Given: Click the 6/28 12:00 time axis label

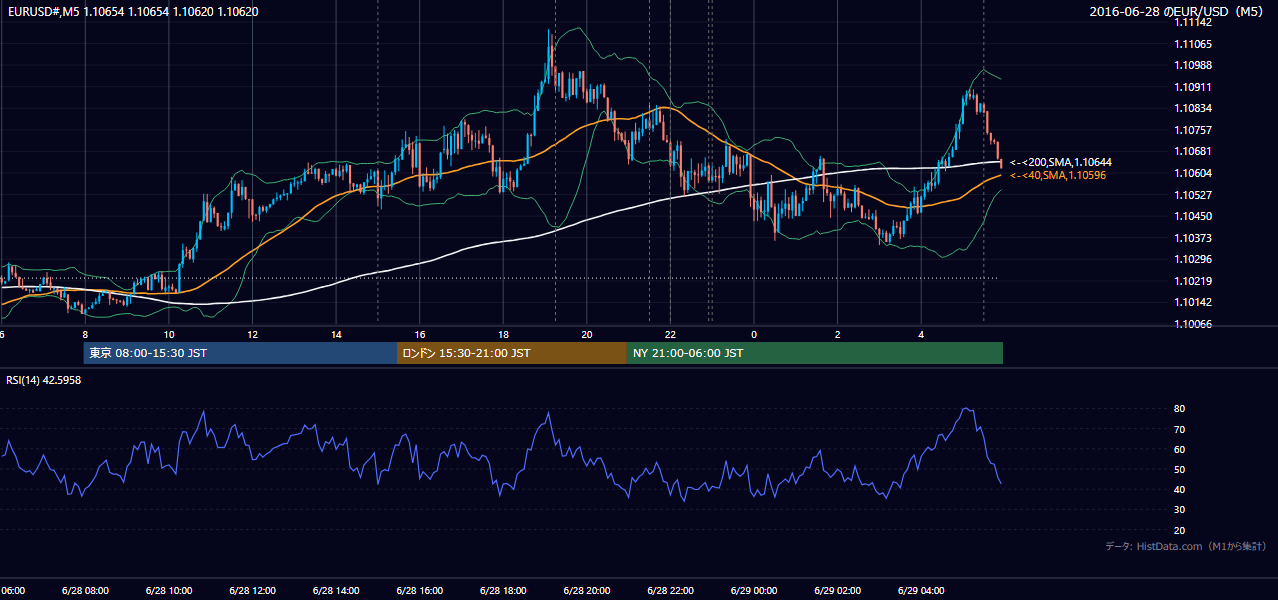Looking at the screenshot, I should pos(252,590).
